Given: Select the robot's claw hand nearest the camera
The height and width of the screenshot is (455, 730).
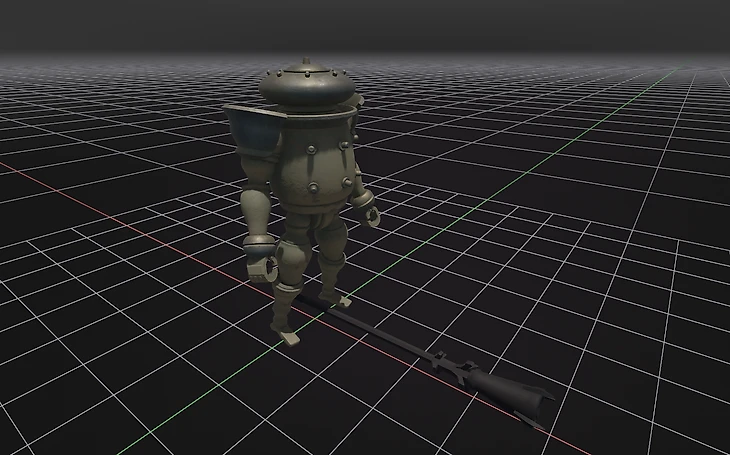Looking at the screenshot, I should (x=264, y=265).
